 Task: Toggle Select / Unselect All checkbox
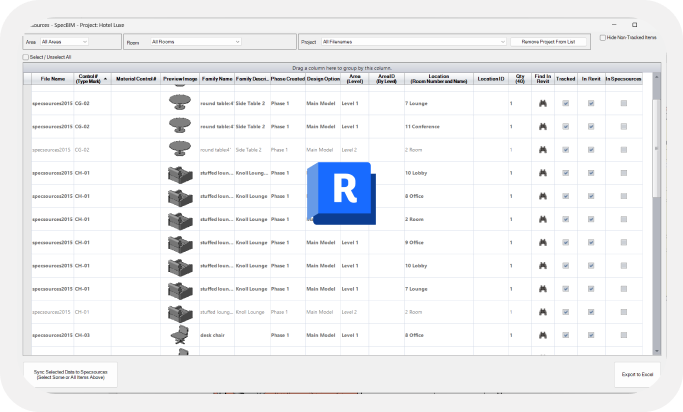26,57
